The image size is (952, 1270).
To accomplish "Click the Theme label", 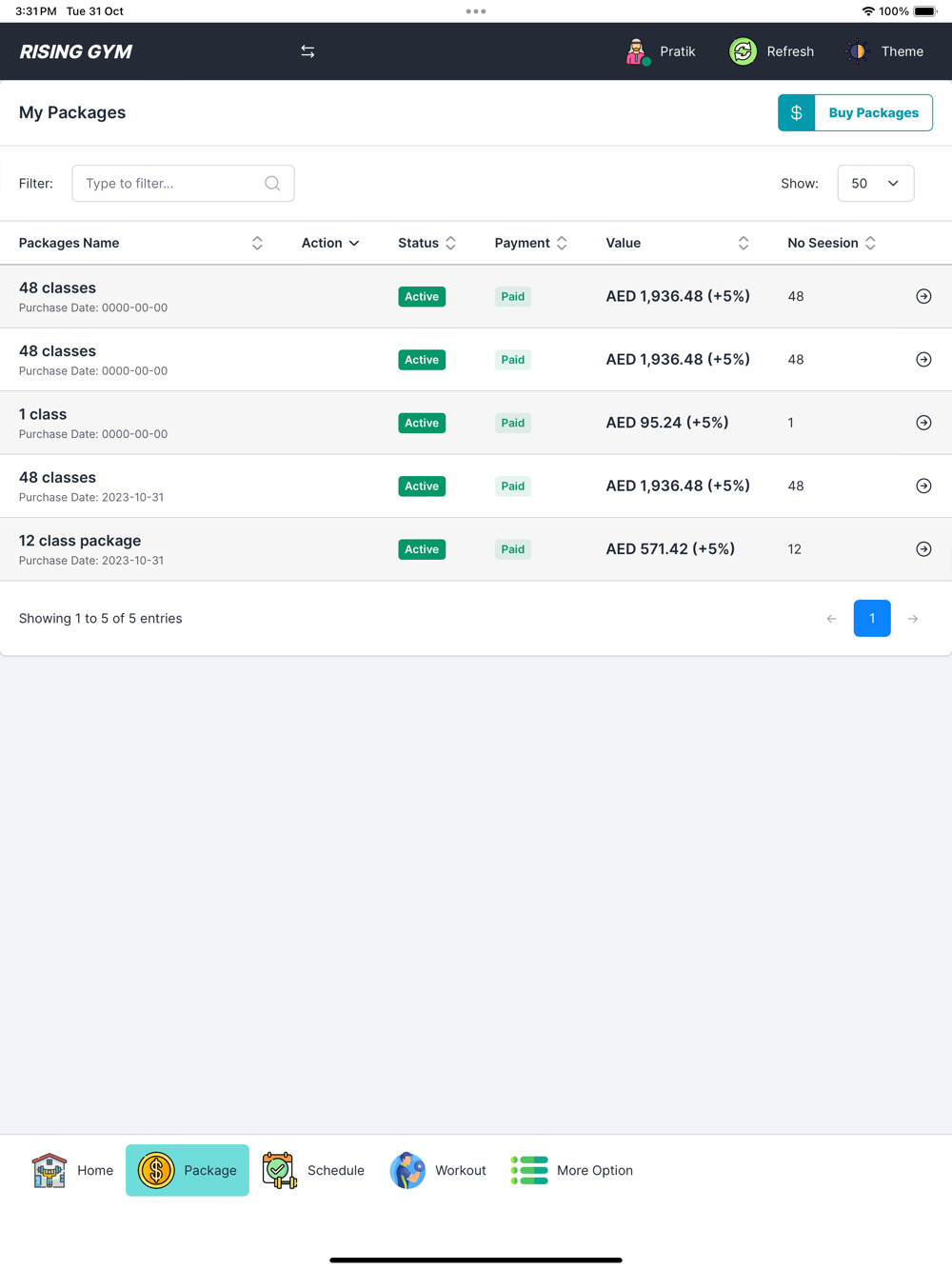I will pos(902,51).
